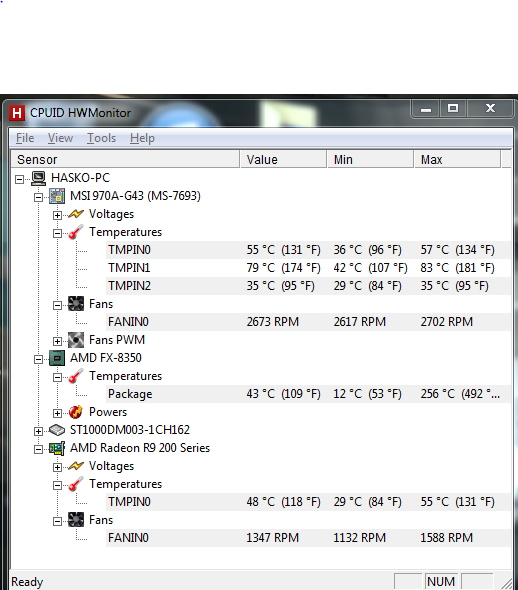Viewport: 518px width, 590px height.
Task: Open the View menu
Action: tap(60, 138)
